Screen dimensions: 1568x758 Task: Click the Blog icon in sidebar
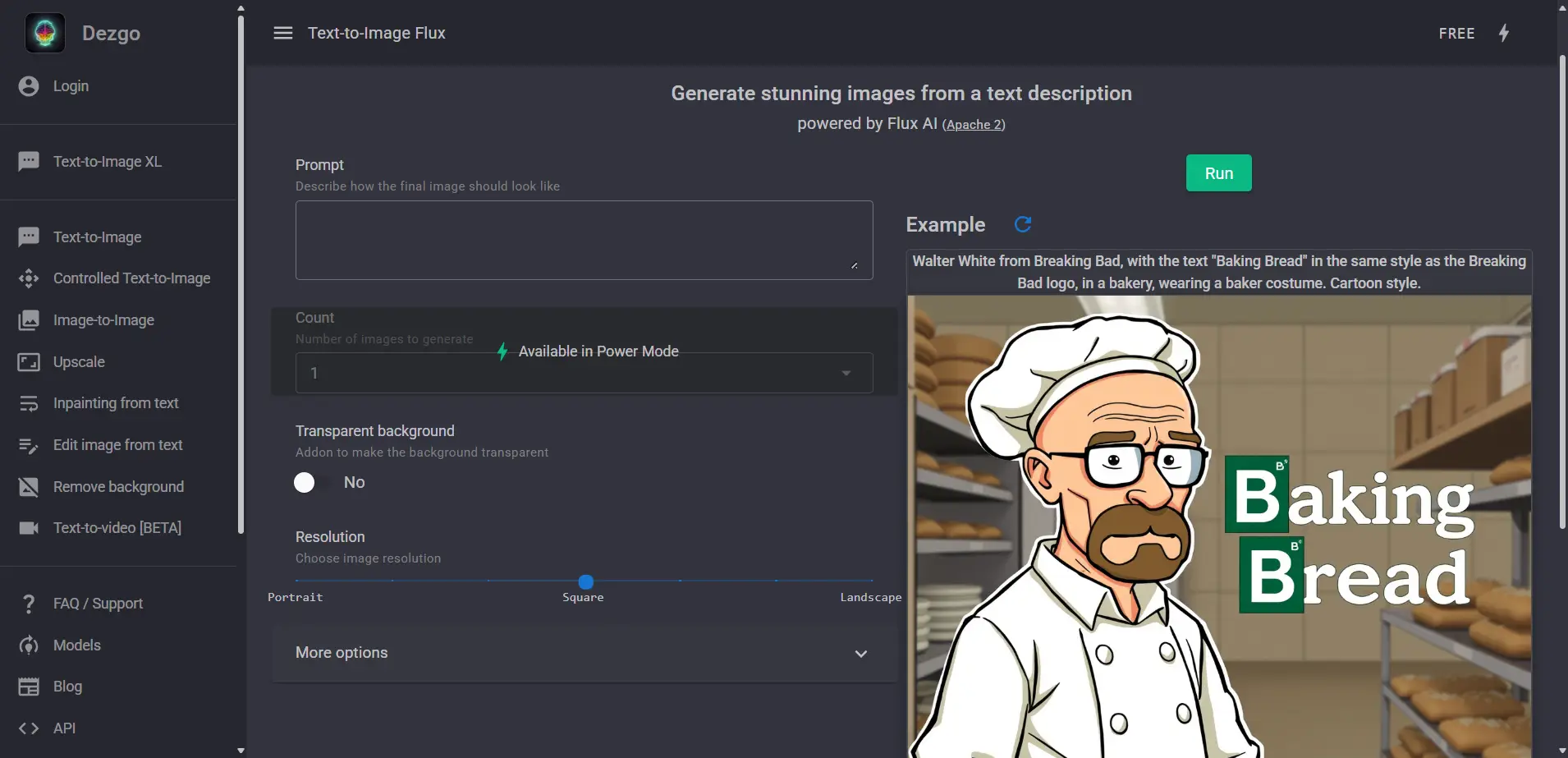tap(29, 687)
